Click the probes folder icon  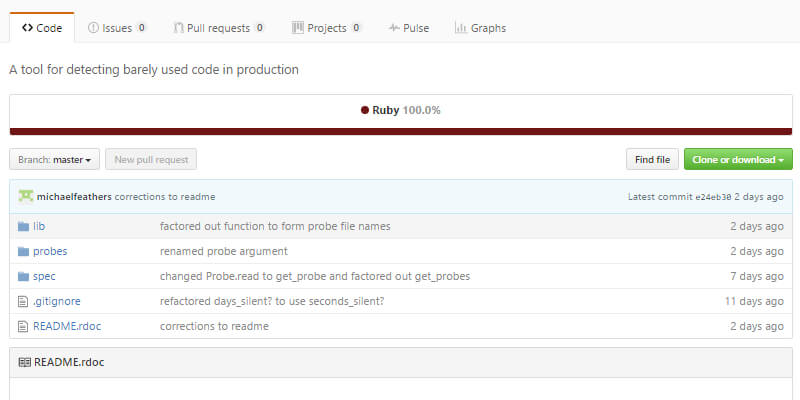coord(23,251)
